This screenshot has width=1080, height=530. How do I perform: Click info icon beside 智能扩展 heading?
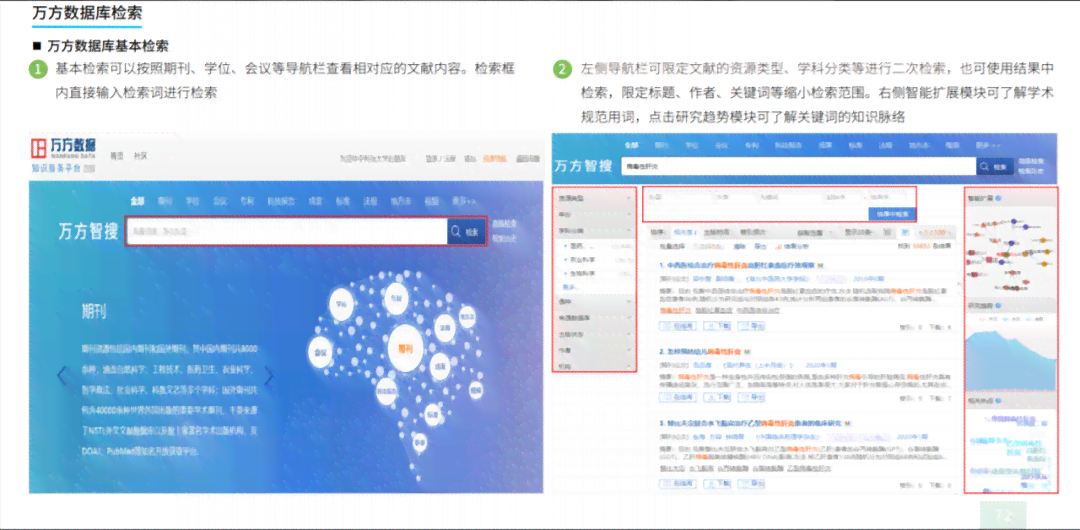point(999,198)
